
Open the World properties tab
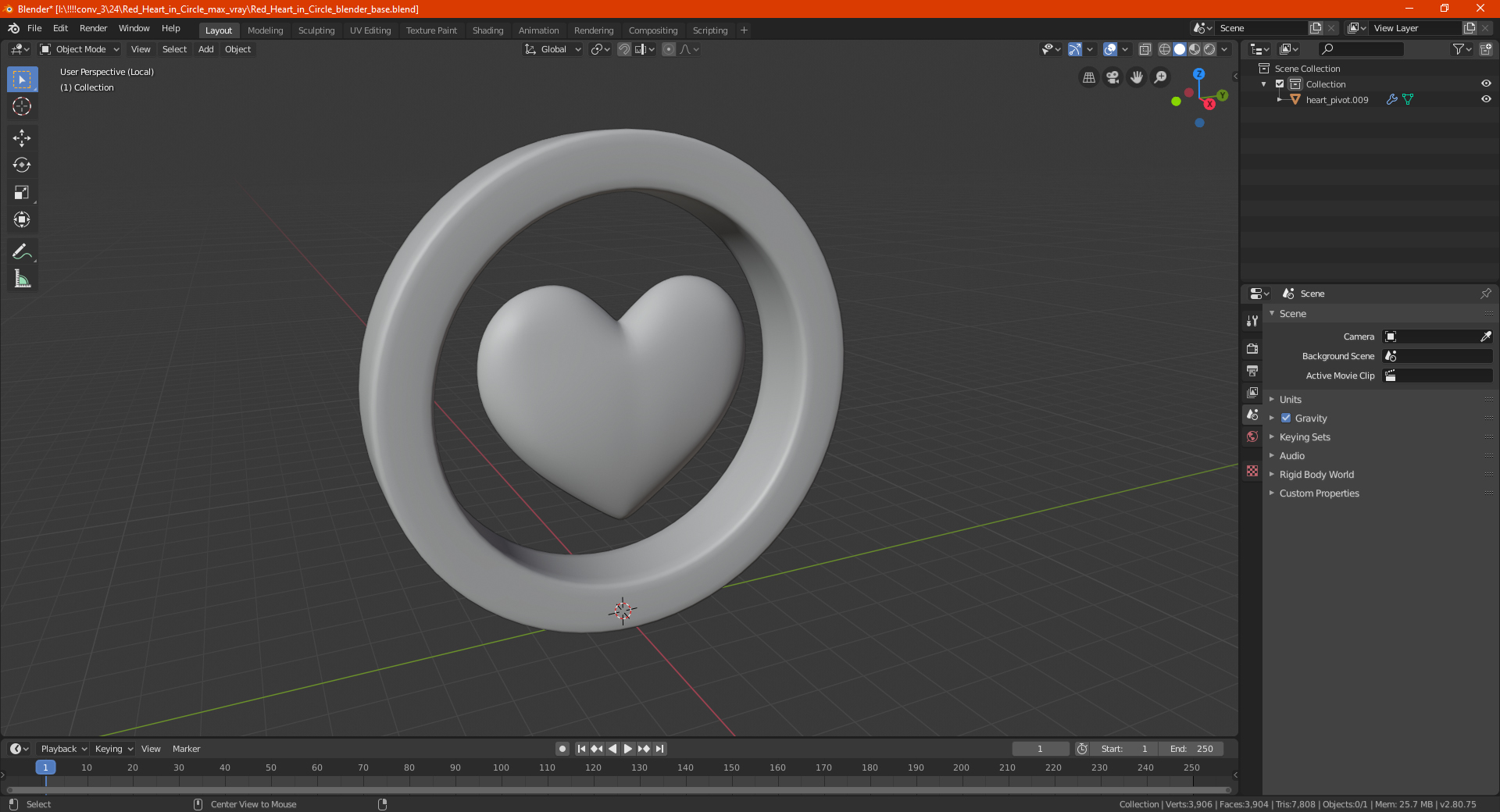point(1252,436)
